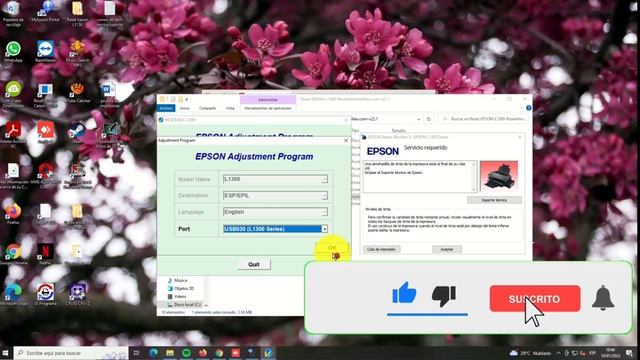The height and width of the screenshot is (360, 640).
Task: Open the Papelera de reciclaje desktop icon
Action: [x=13, y=13]
